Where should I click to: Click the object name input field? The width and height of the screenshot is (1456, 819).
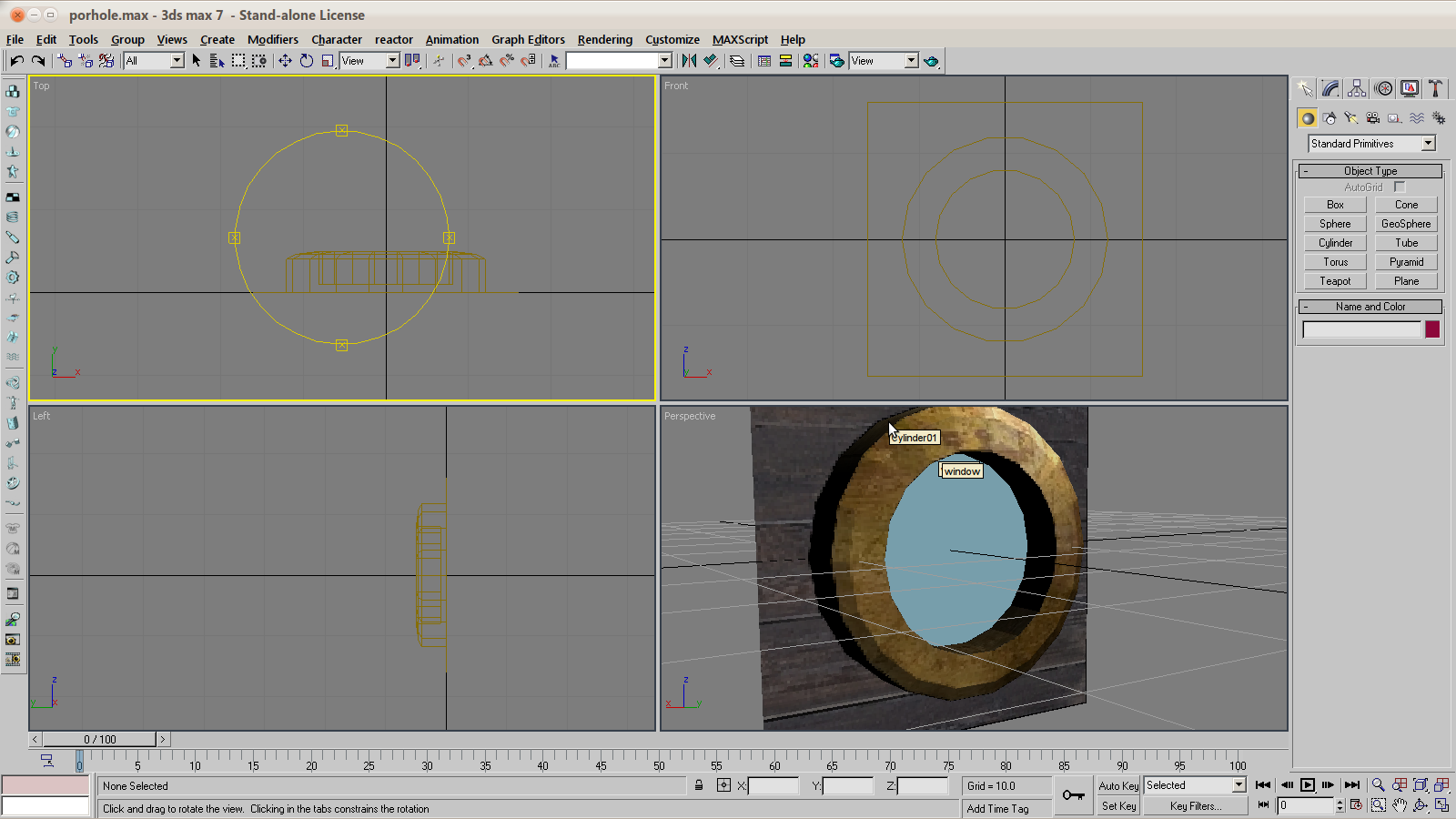pyautogui.click(x=1361, y=329)
